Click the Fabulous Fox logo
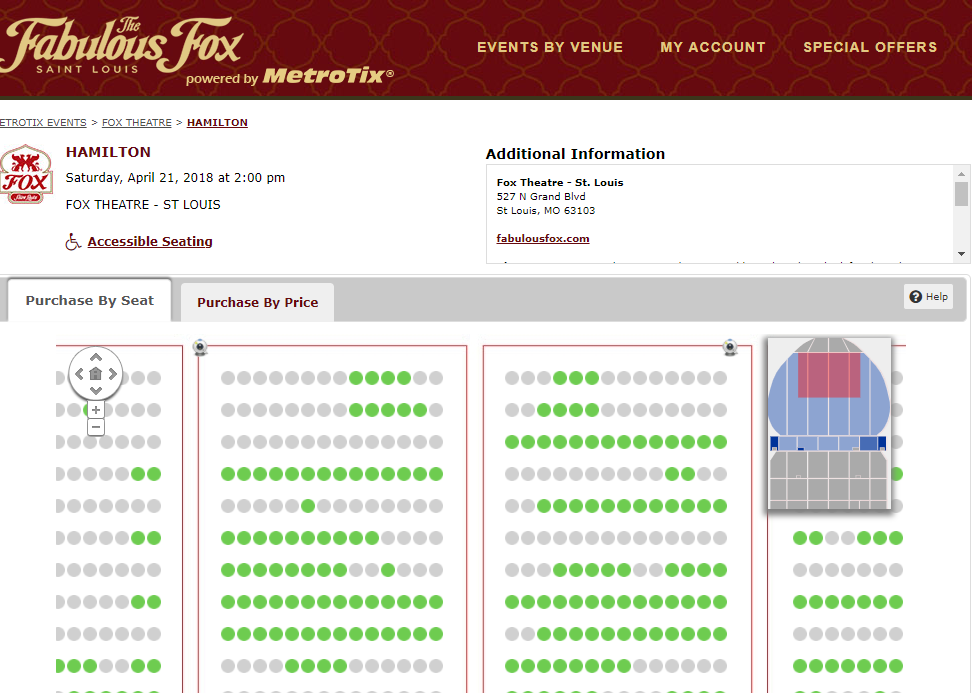Viewport: 972px width, 693px height. tap(122, 47)
